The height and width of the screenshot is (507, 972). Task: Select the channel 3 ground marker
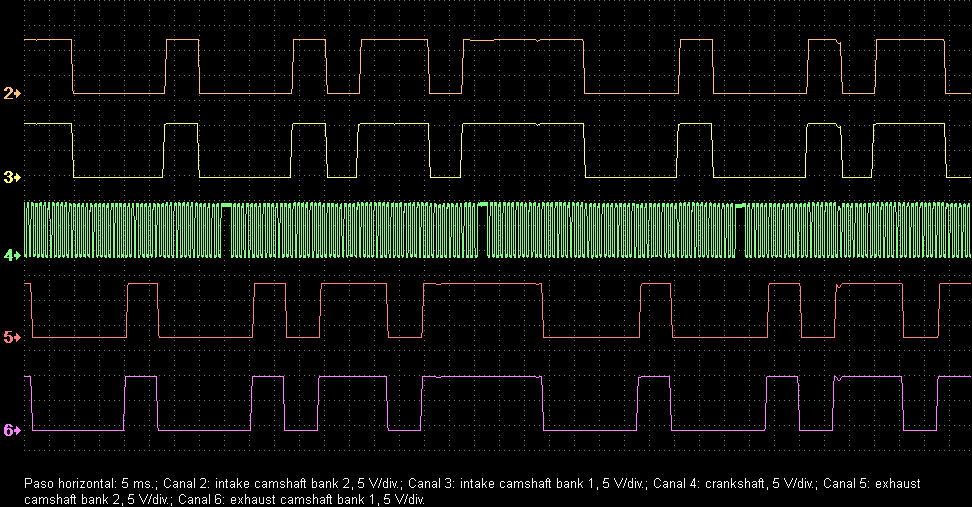[x=12, y=177]
